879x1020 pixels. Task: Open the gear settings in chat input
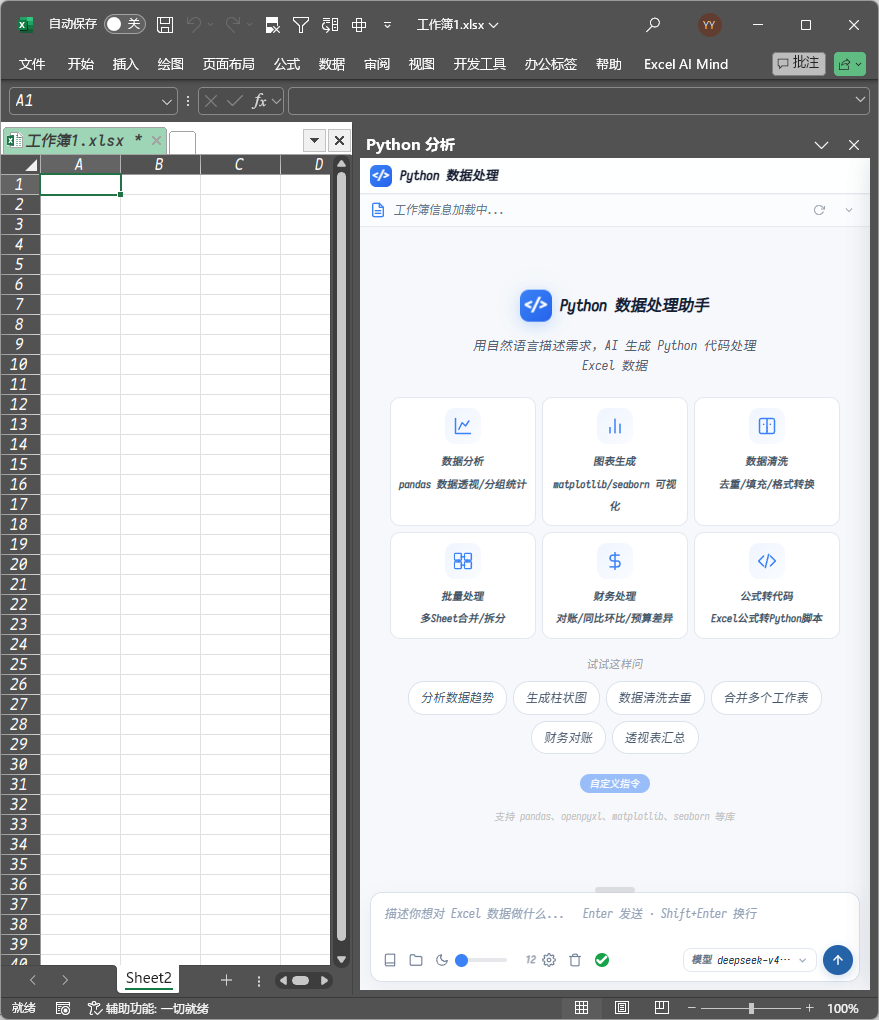click(x=549, y=960)
